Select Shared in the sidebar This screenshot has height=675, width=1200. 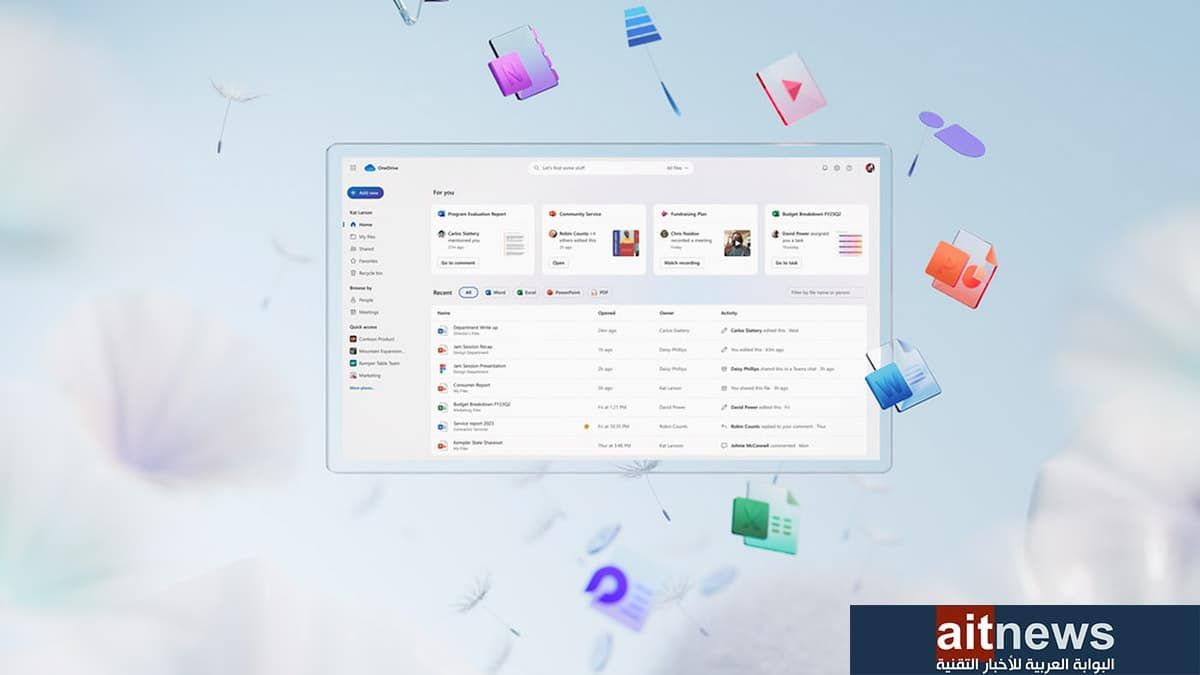click(365, 249)
